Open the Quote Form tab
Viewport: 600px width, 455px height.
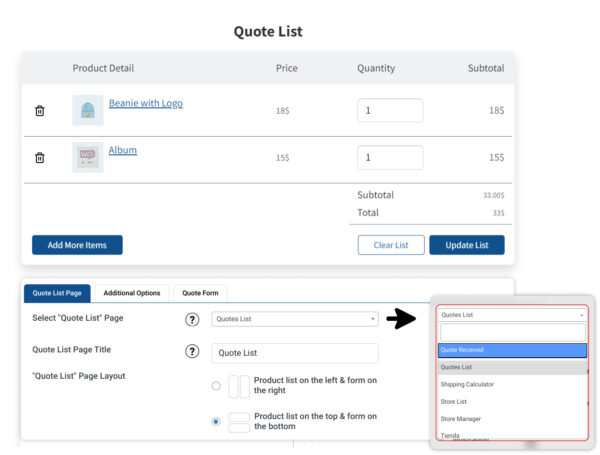(201, 294)
